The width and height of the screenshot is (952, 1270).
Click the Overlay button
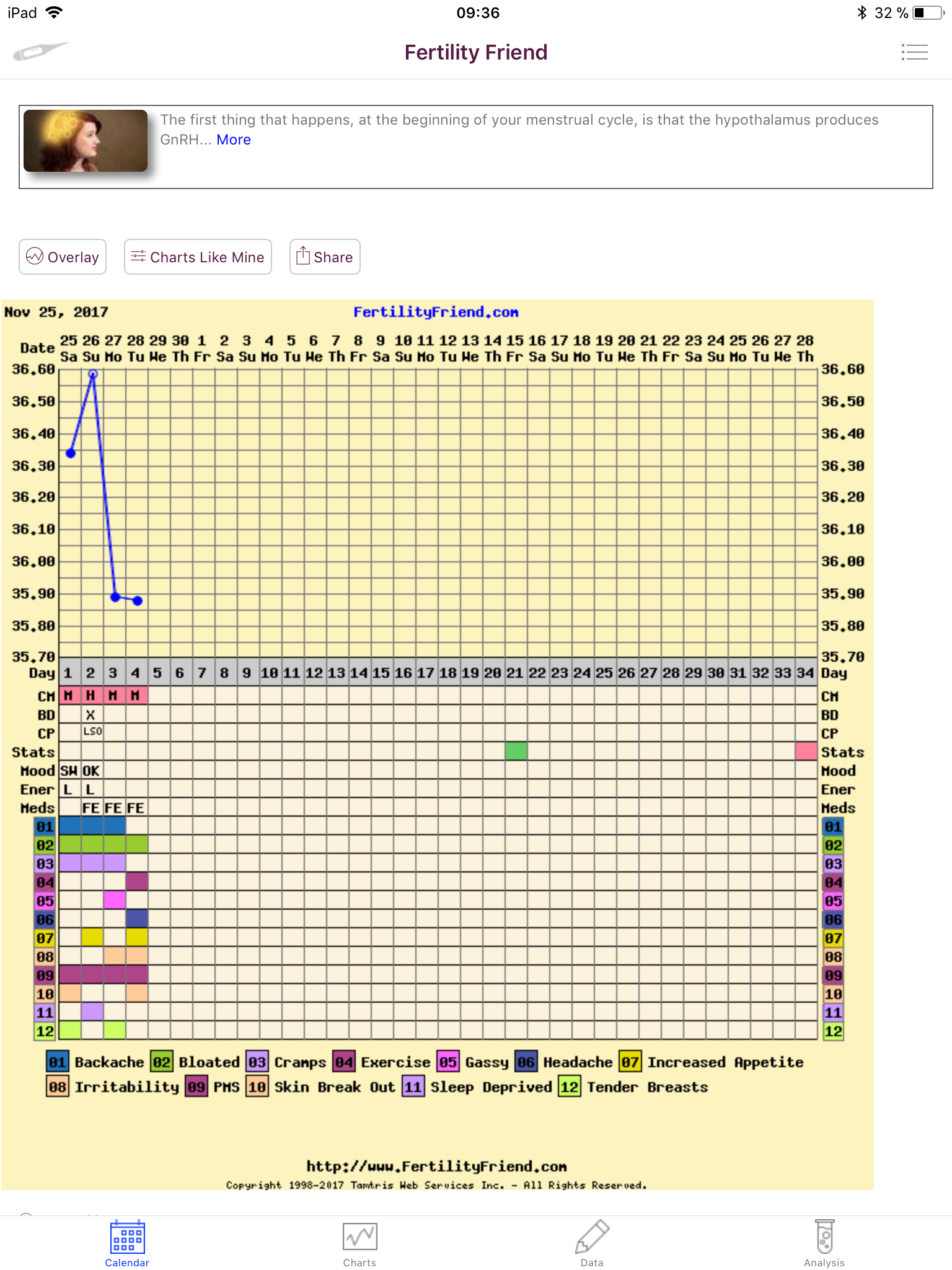point(63,257)
